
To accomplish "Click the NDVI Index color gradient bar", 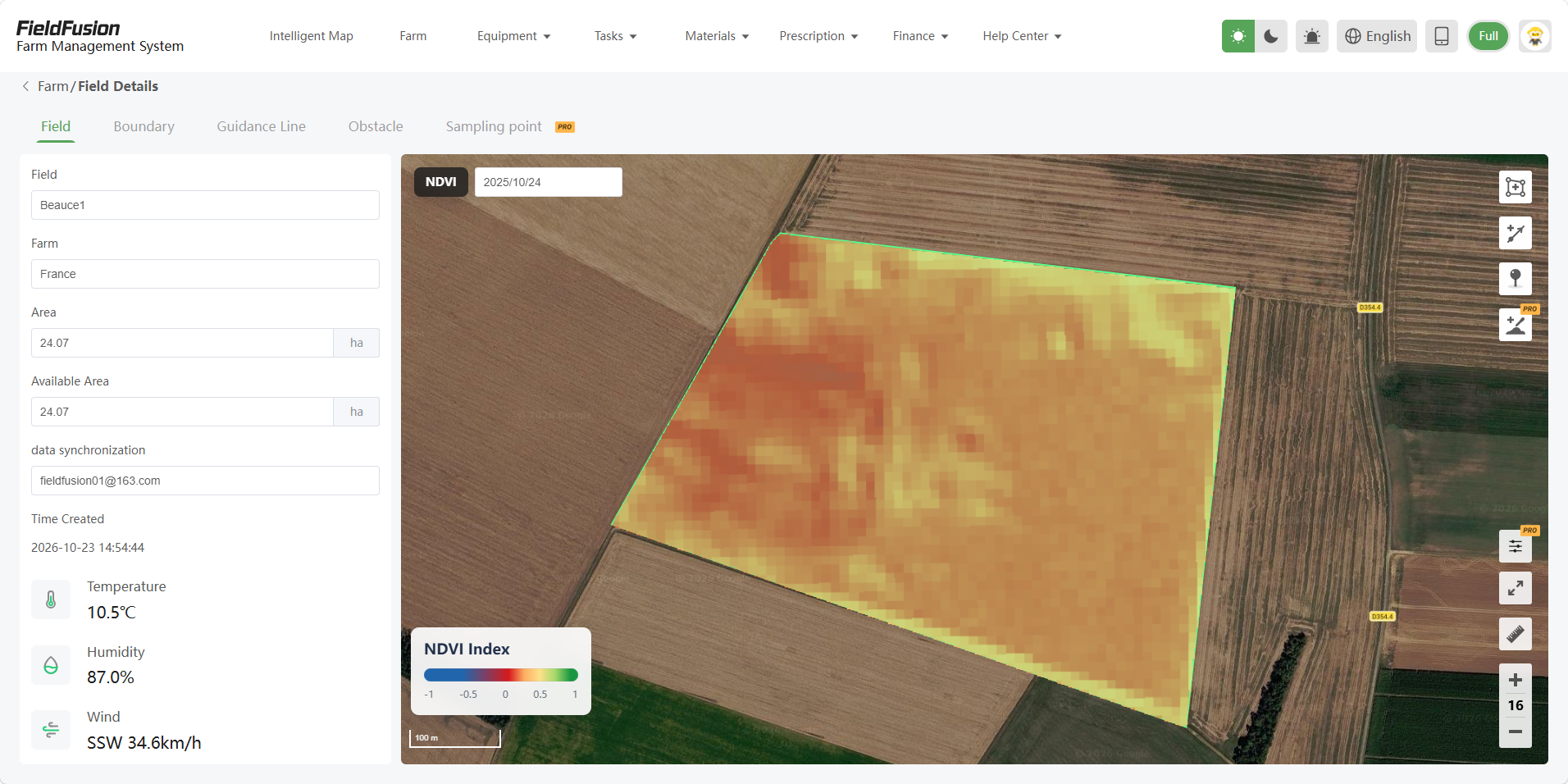I will (x=501, y=675).
